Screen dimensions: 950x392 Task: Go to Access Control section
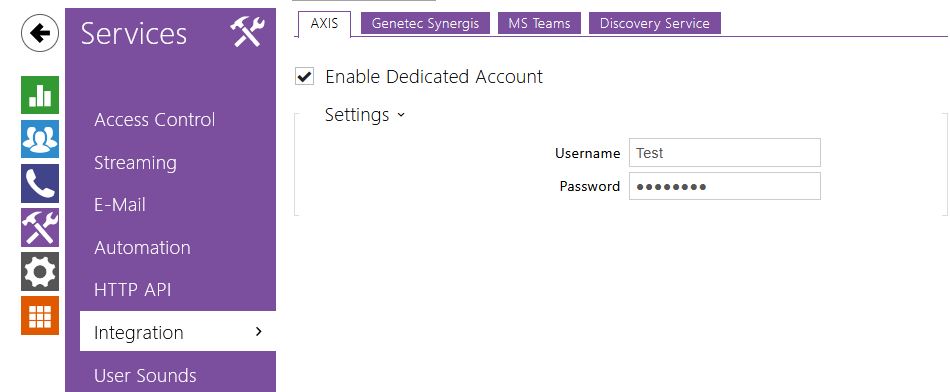click(154, 120)
